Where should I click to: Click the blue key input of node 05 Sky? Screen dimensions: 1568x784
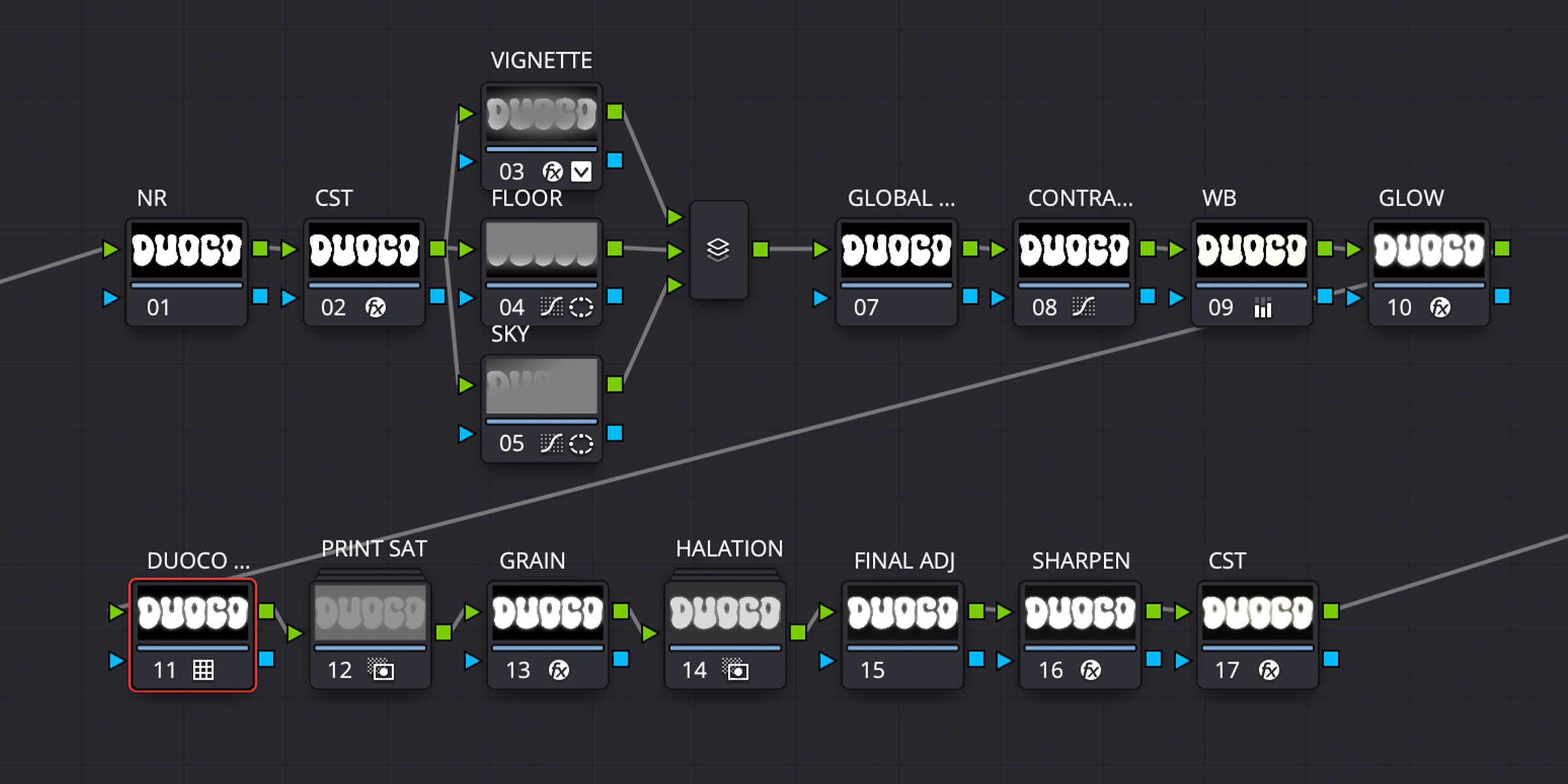[466, 433]
